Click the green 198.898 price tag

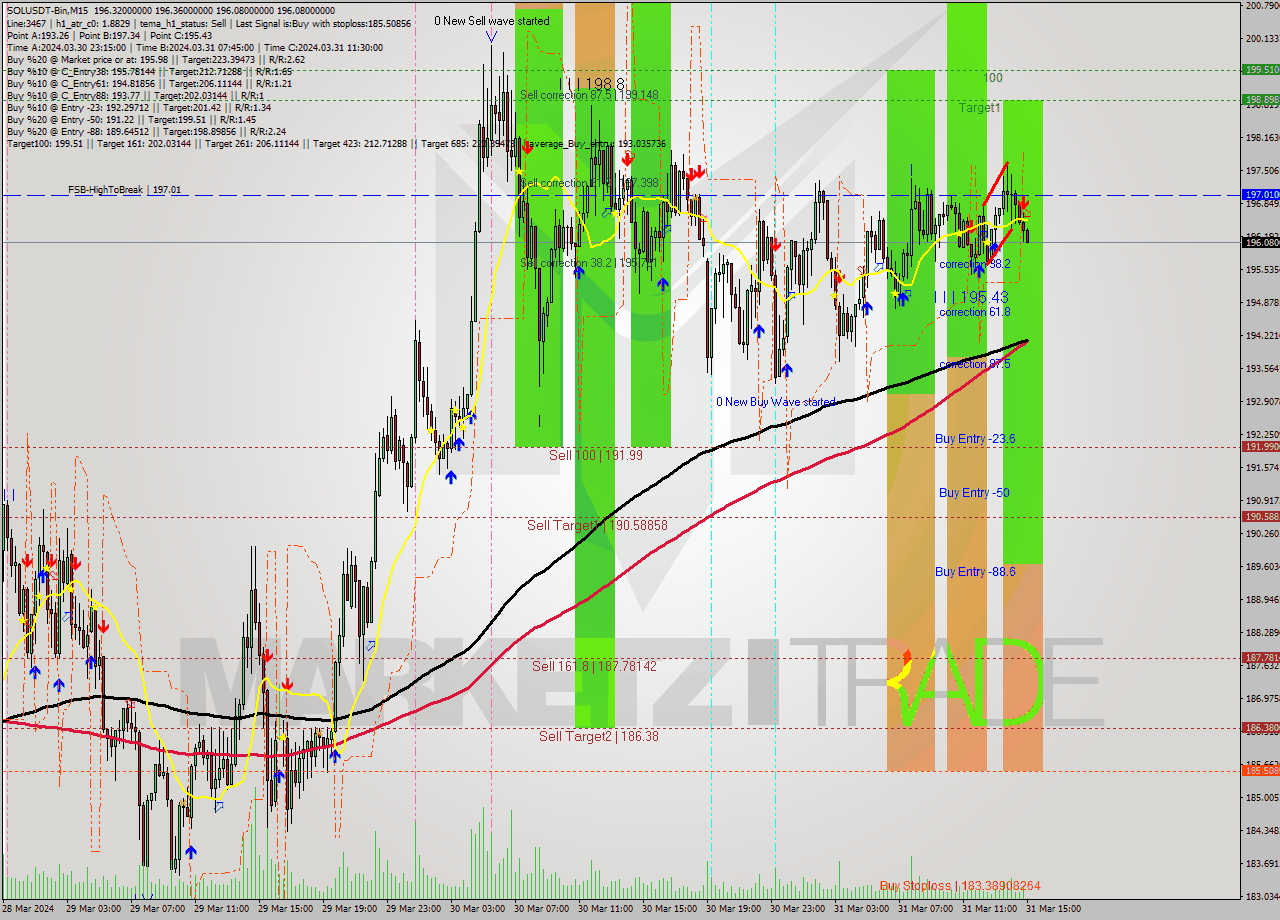pos(1260,100)
